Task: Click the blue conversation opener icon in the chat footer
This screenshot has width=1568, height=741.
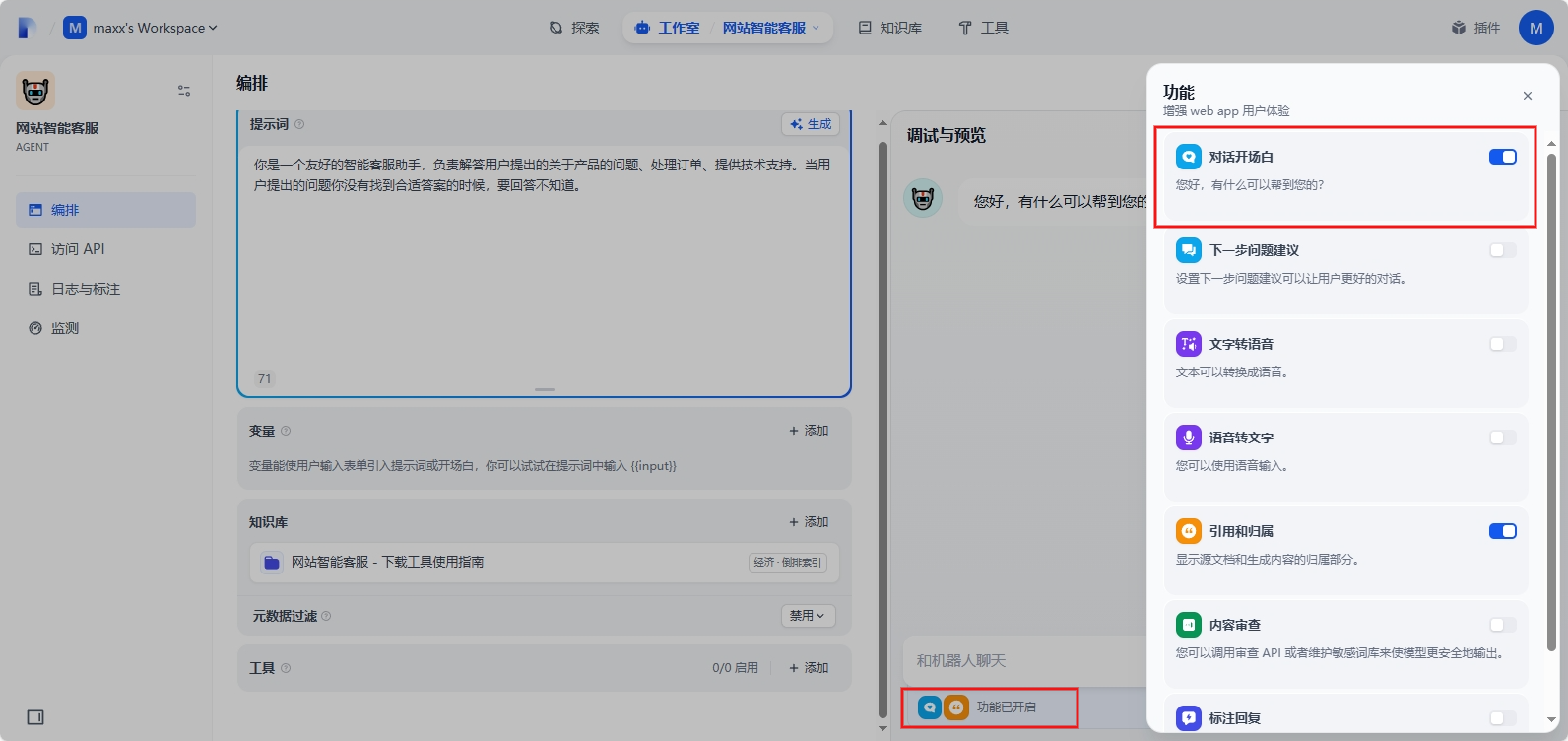Action: pos(930,707)
